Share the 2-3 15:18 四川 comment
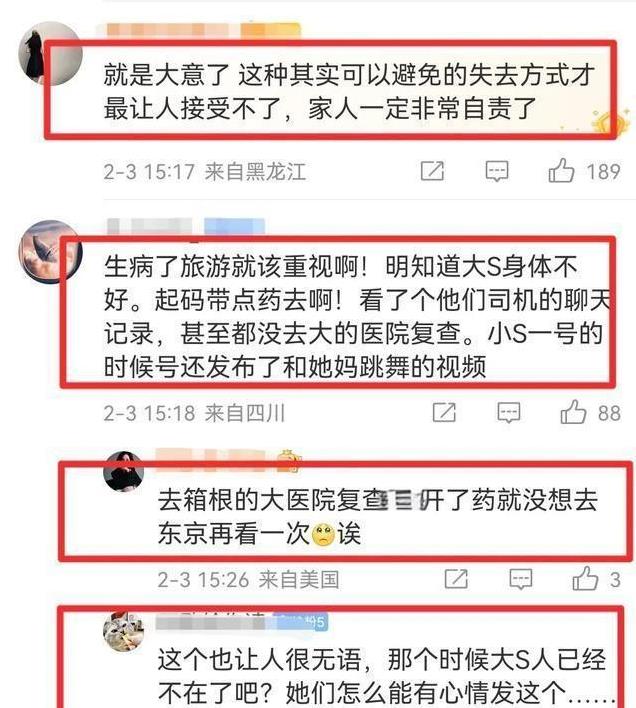The height and width of the screenshot is (708, 636). click(444, 412)
